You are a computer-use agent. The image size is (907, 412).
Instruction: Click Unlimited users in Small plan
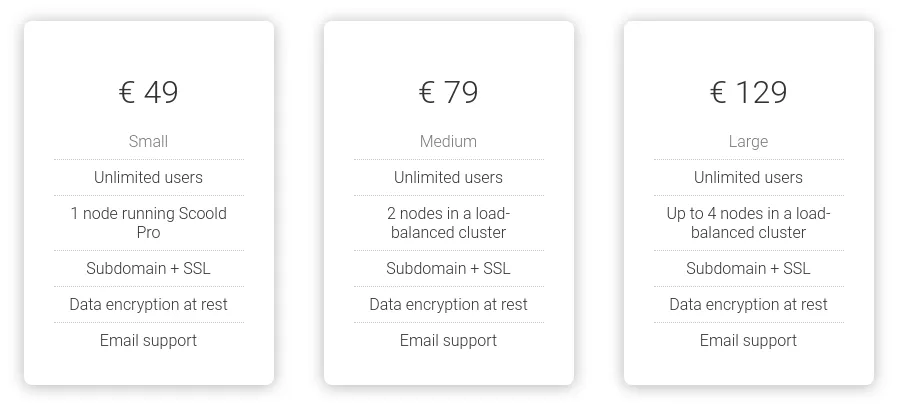148,177
